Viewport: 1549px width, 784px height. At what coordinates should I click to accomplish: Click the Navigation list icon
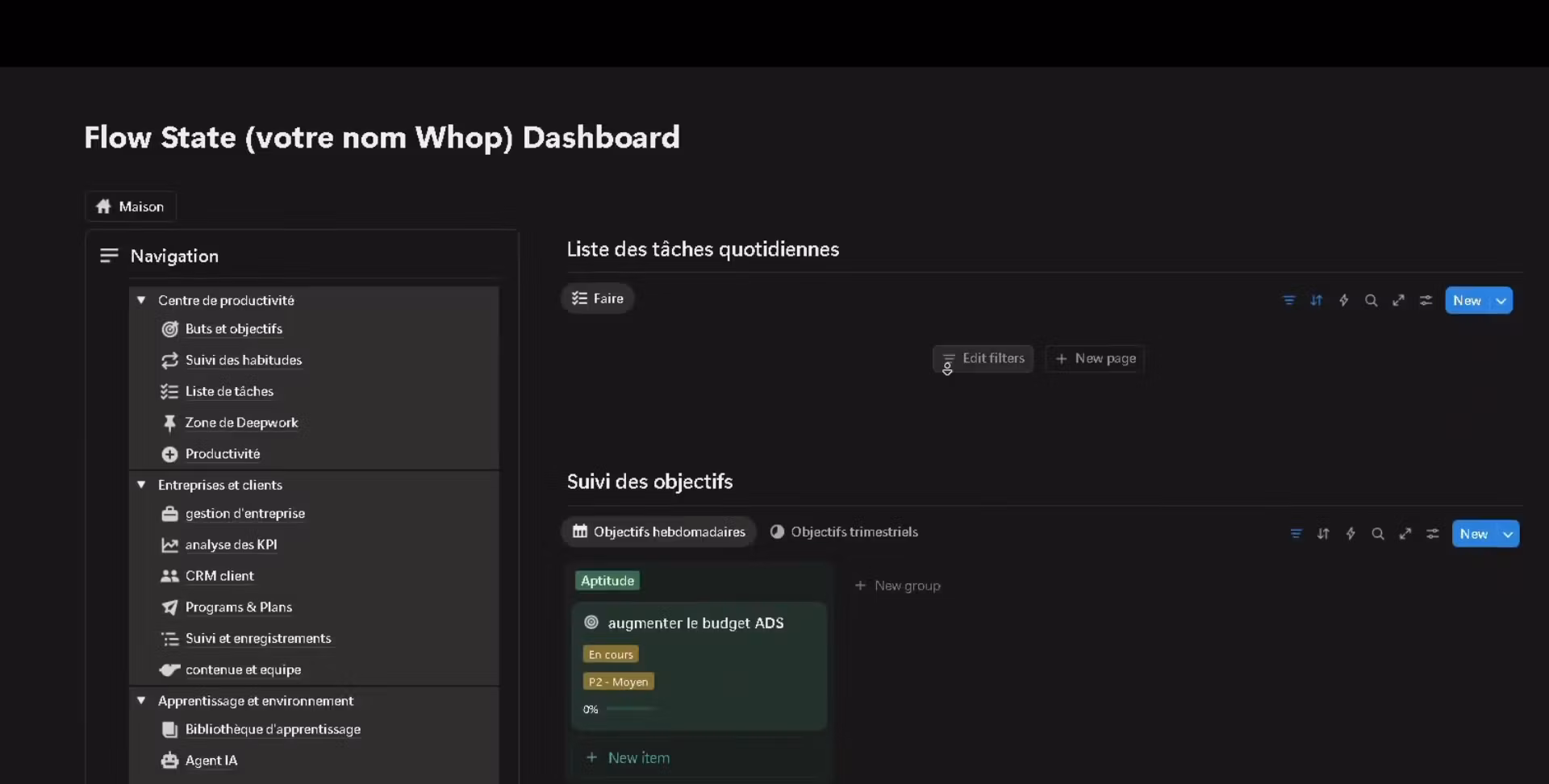pyautogui.click(x=109, y=256)
